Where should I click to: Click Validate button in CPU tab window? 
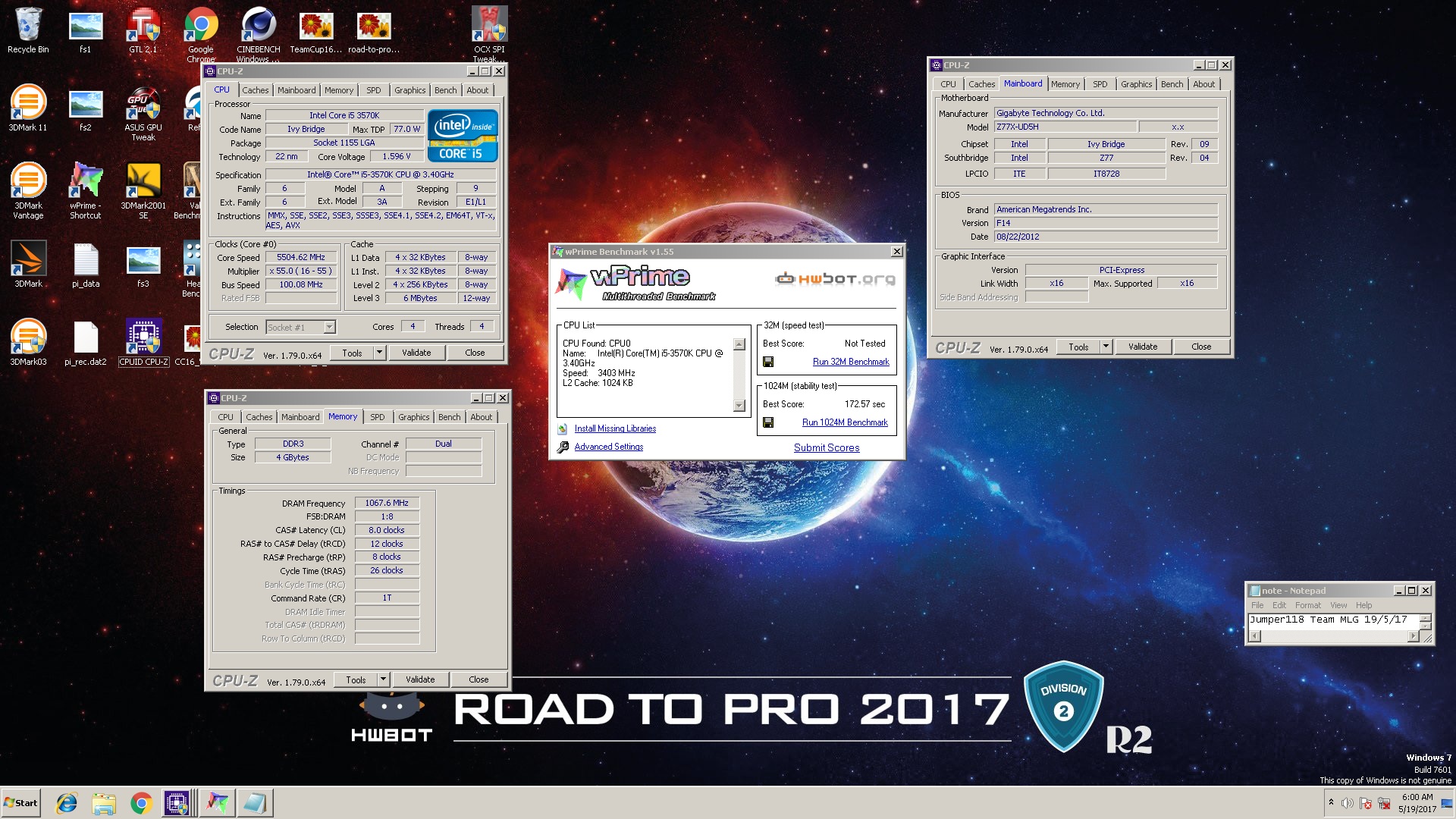pos(416,353)
